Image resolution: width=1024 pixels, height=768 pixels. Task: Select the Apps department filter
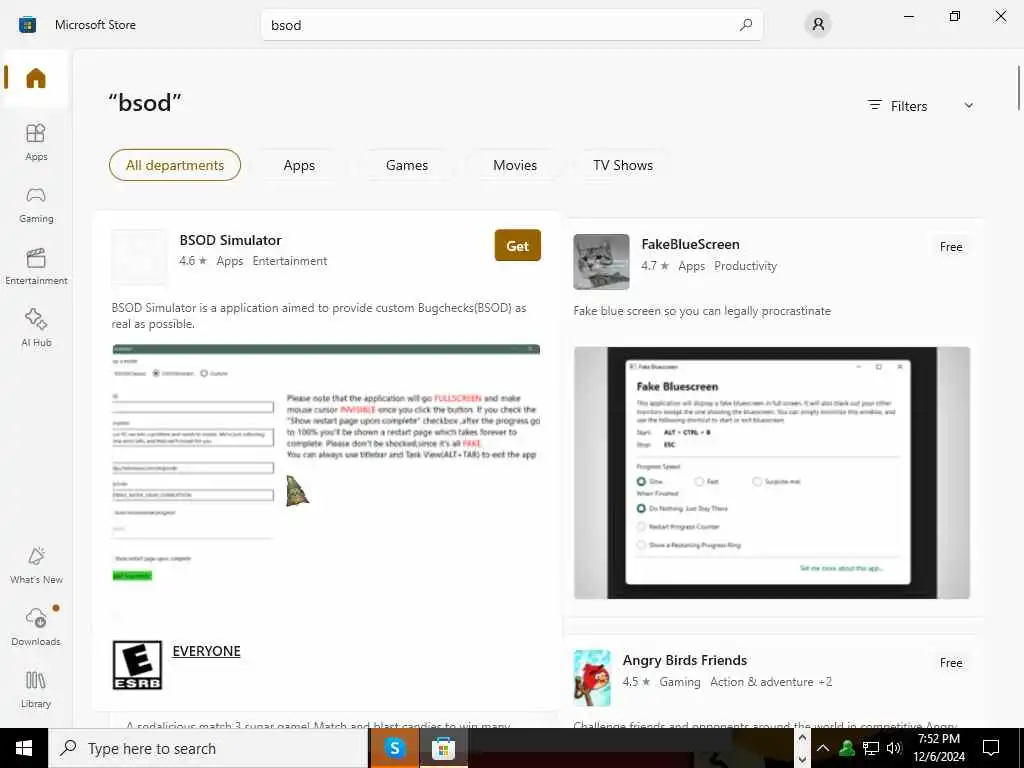coord(299,165)
